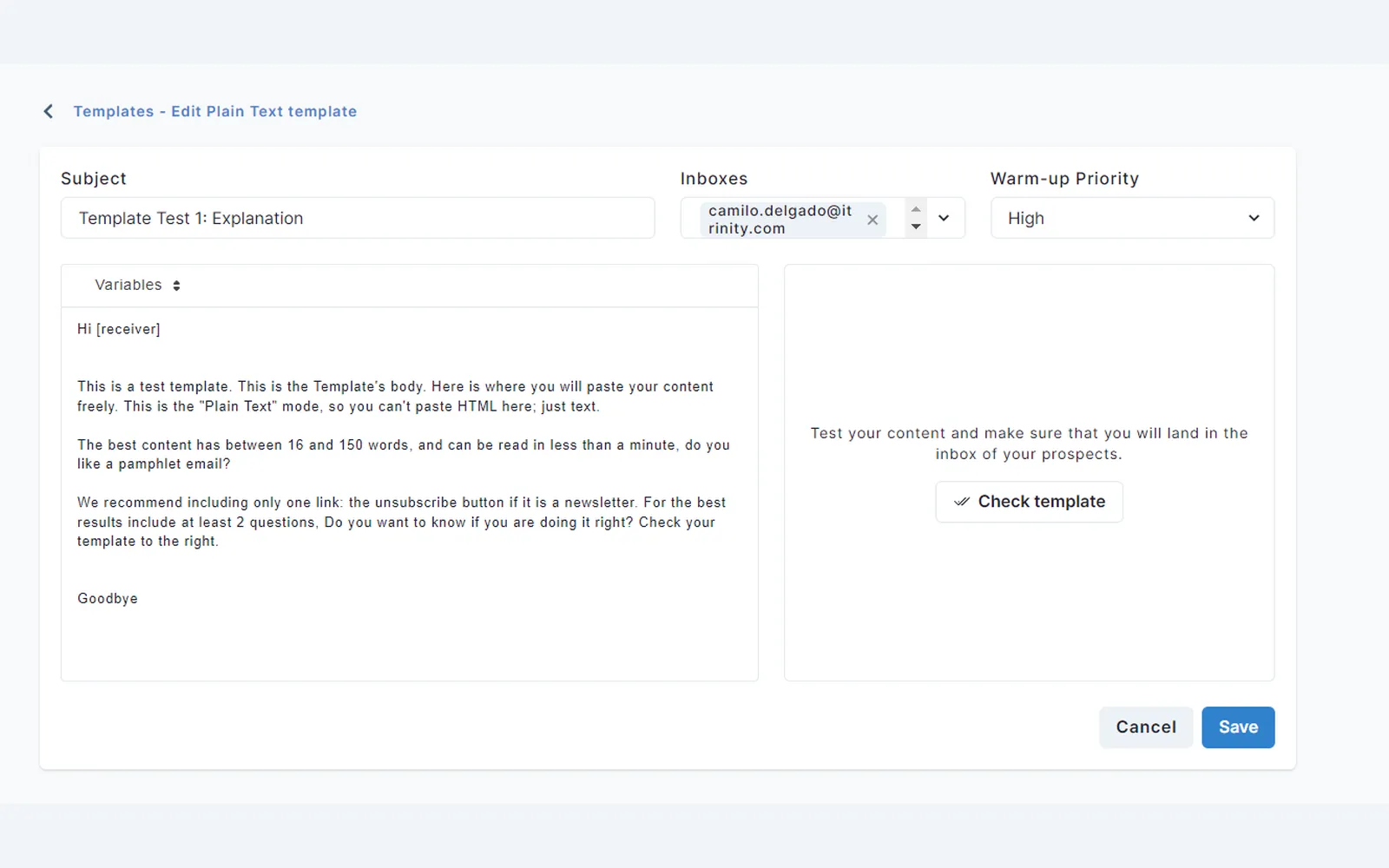Image resolution: width=1389 pixels, height=868 pixels.
Task: Click the 'like a pamphlet email?' line
Action: [x=154, y=464]
